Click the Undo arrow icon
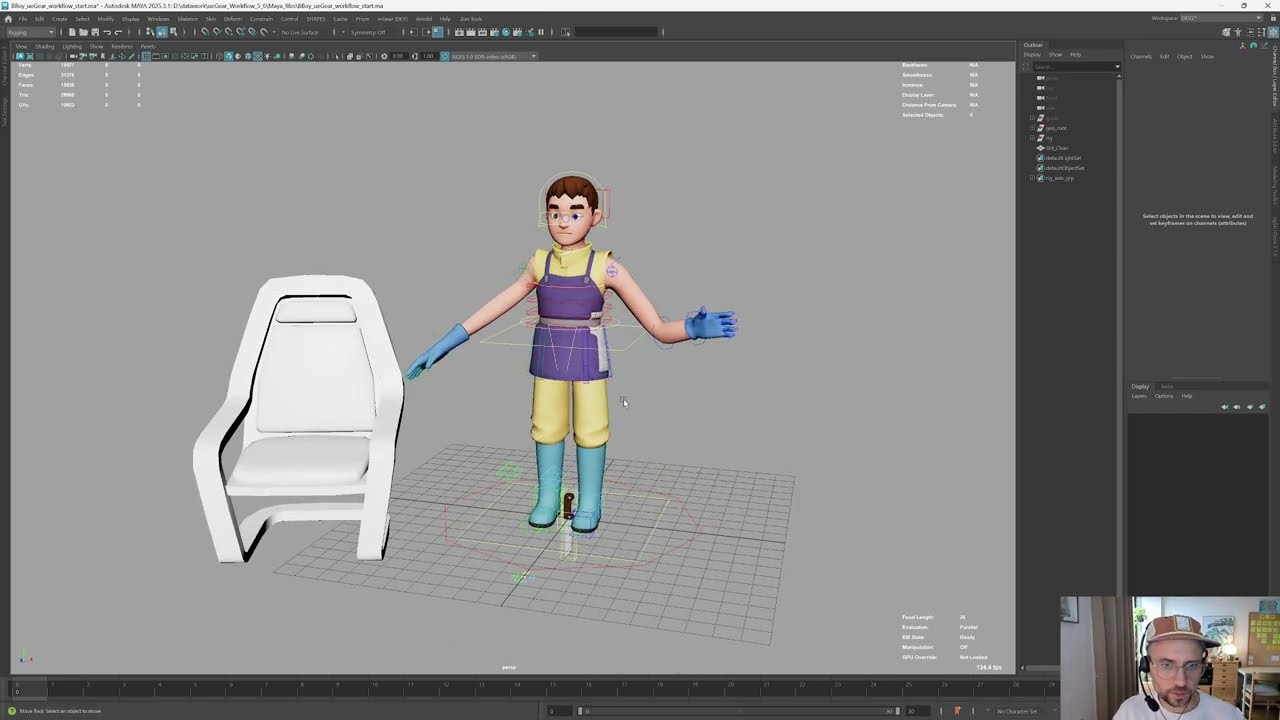The height and width of the screenshot is (720, 1280). (107, 32)
